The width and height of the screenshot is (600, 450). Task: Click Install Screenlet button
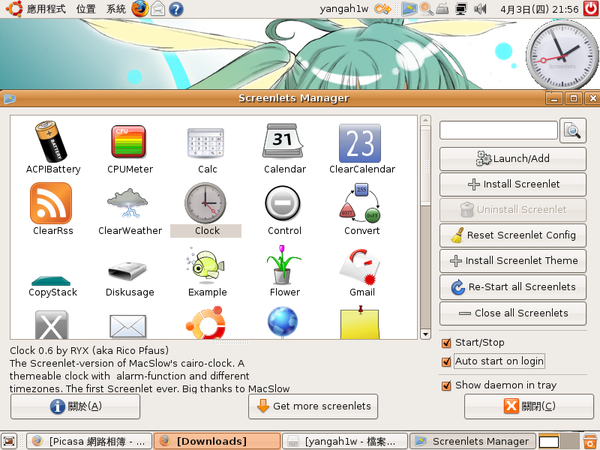[513, 184]
